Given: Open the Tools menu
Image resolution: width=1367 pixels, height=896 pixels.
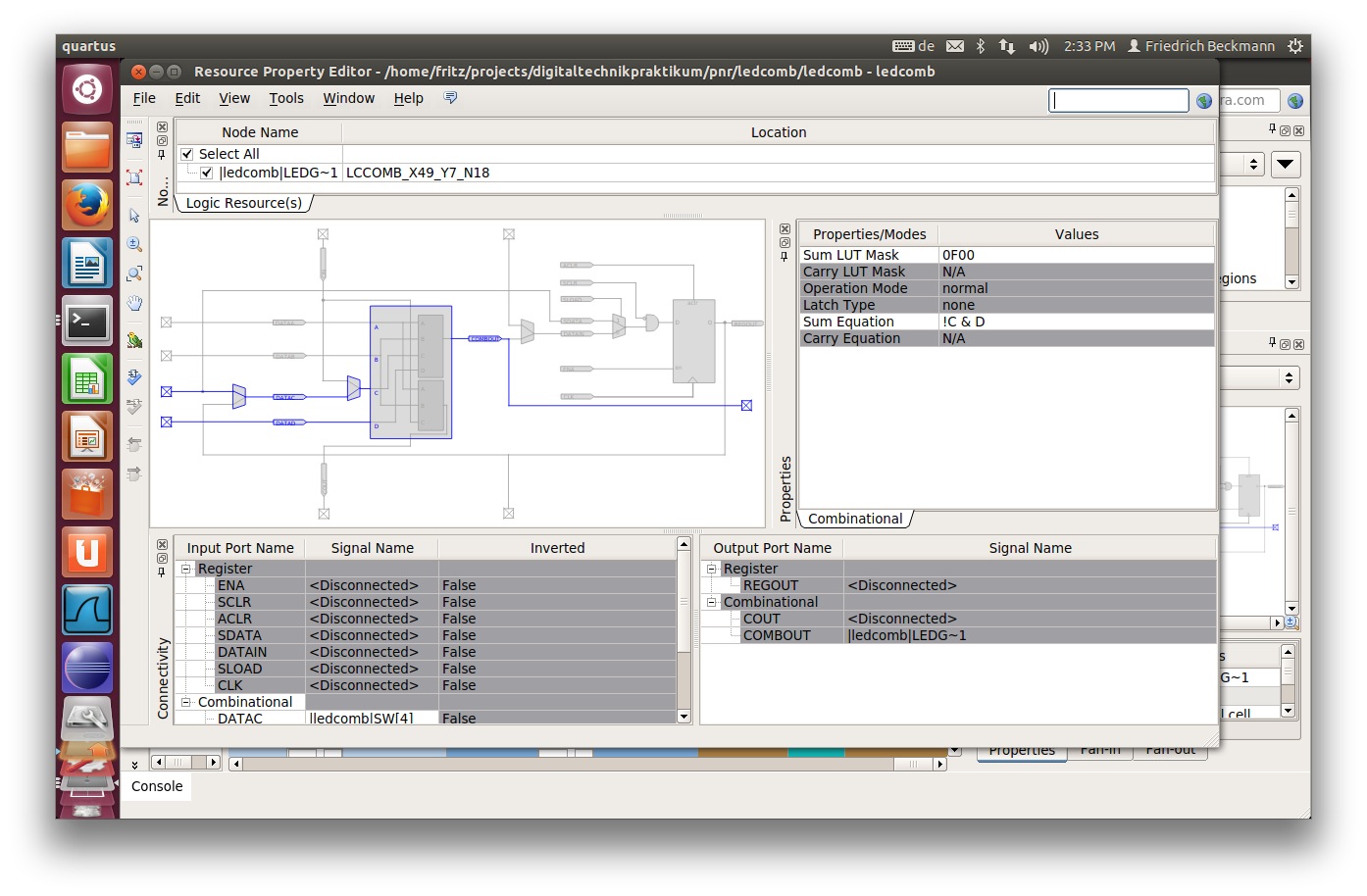Looking at the screenshot, I should tap(286, 98).
